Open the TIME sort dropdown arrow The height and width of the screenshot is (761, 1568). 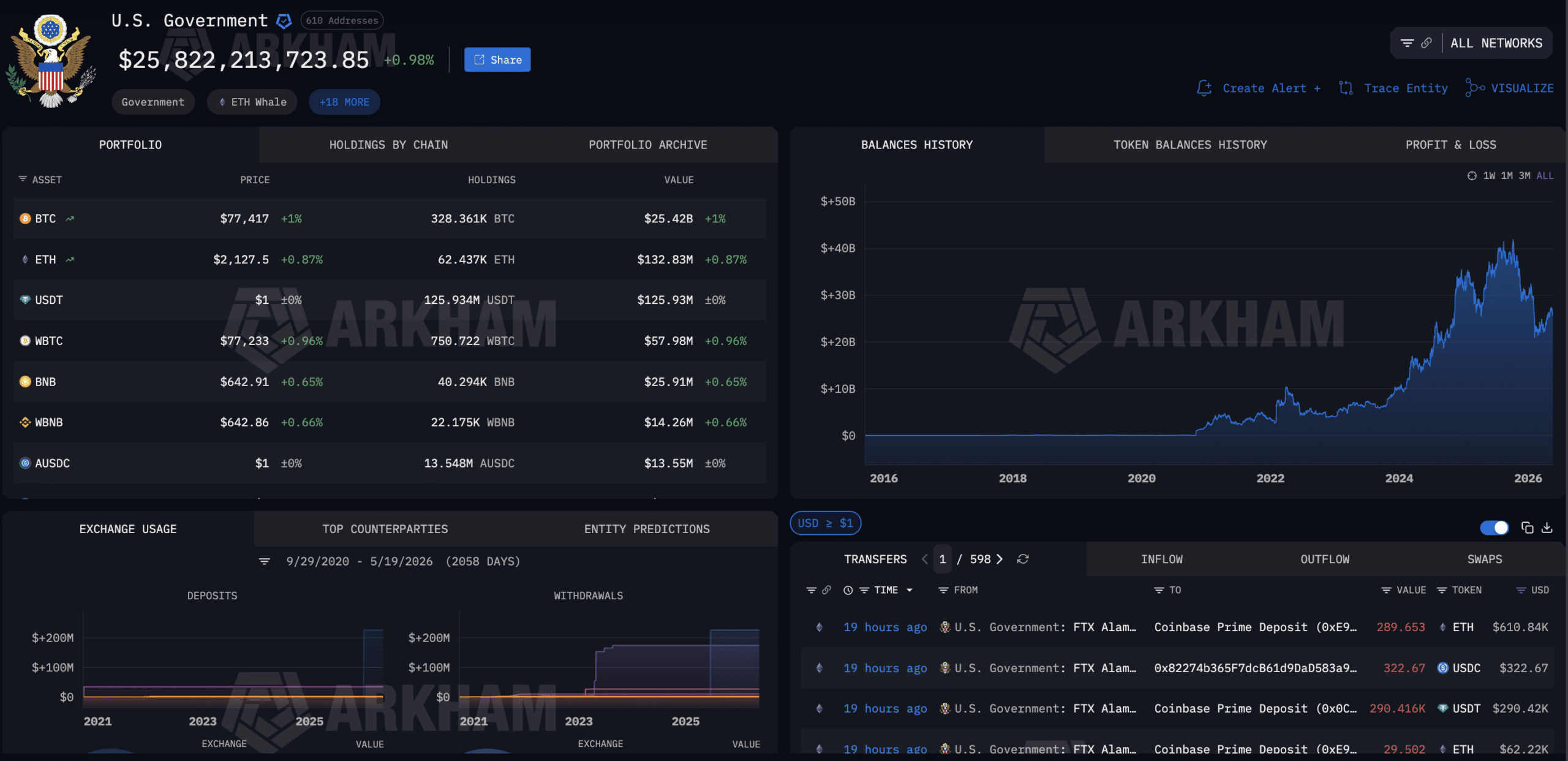(910, 590)
